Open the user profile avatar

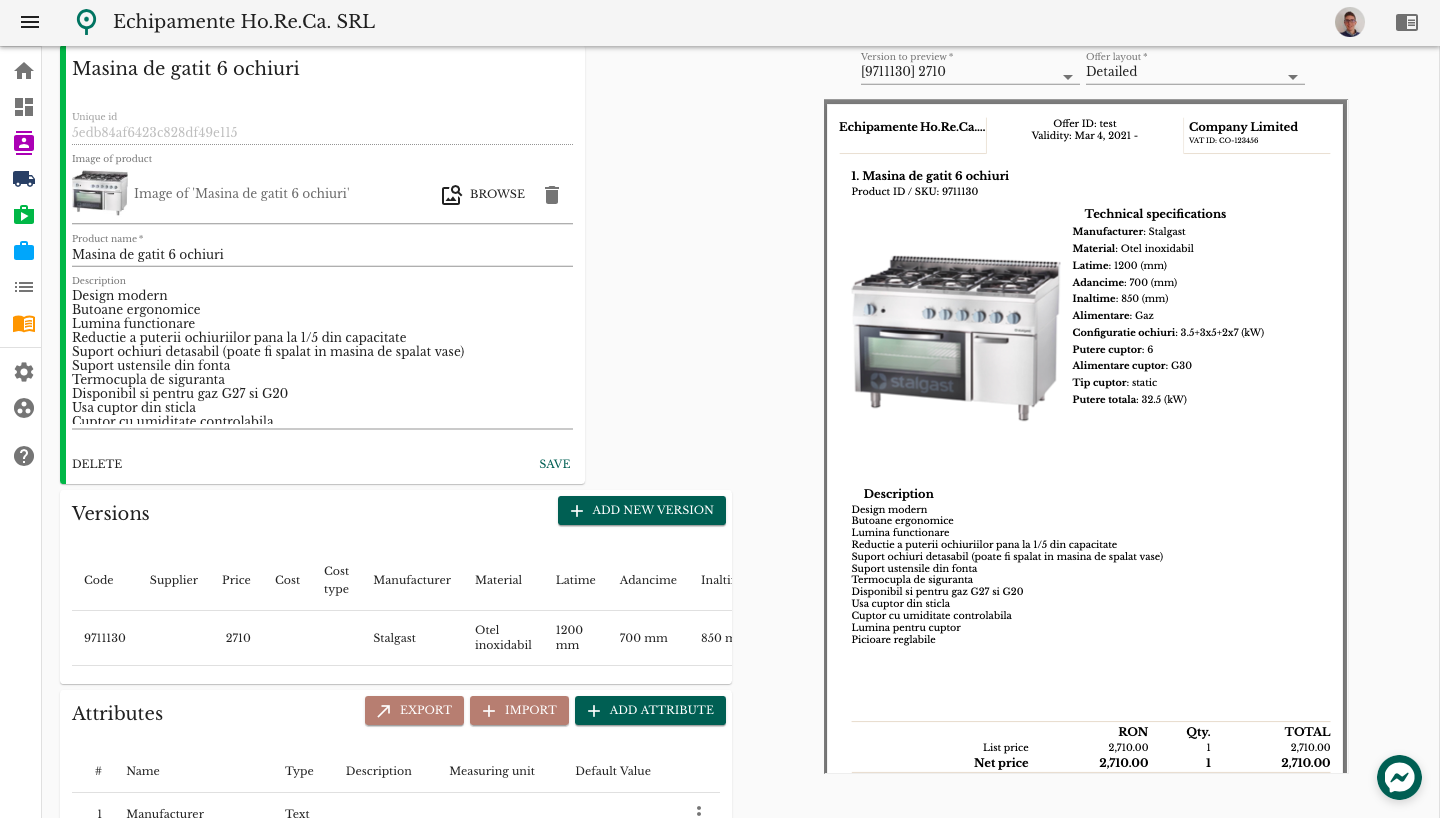coord(1350,22)
